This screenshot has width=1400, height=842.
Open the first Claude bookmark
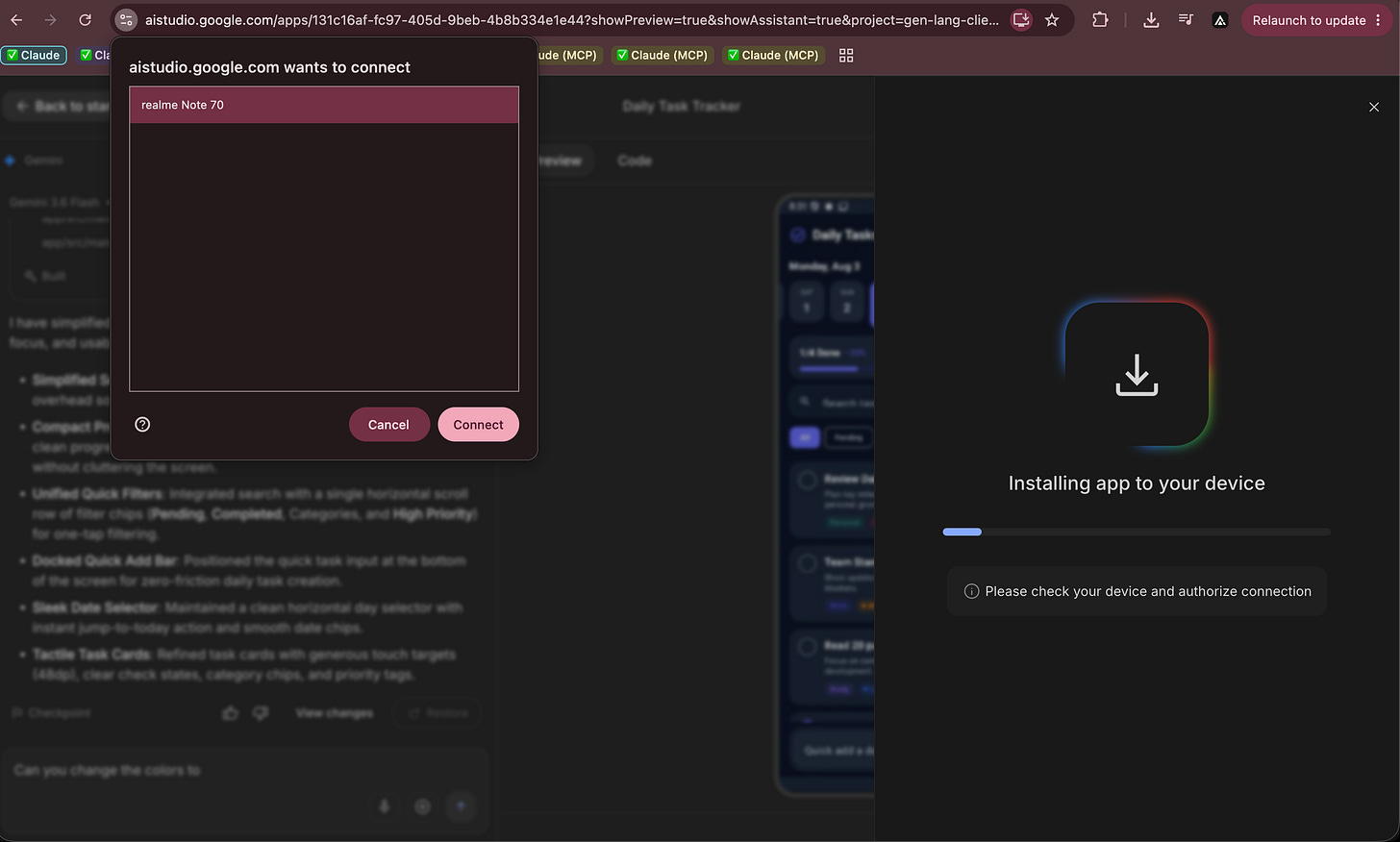(x=33, y=56)
